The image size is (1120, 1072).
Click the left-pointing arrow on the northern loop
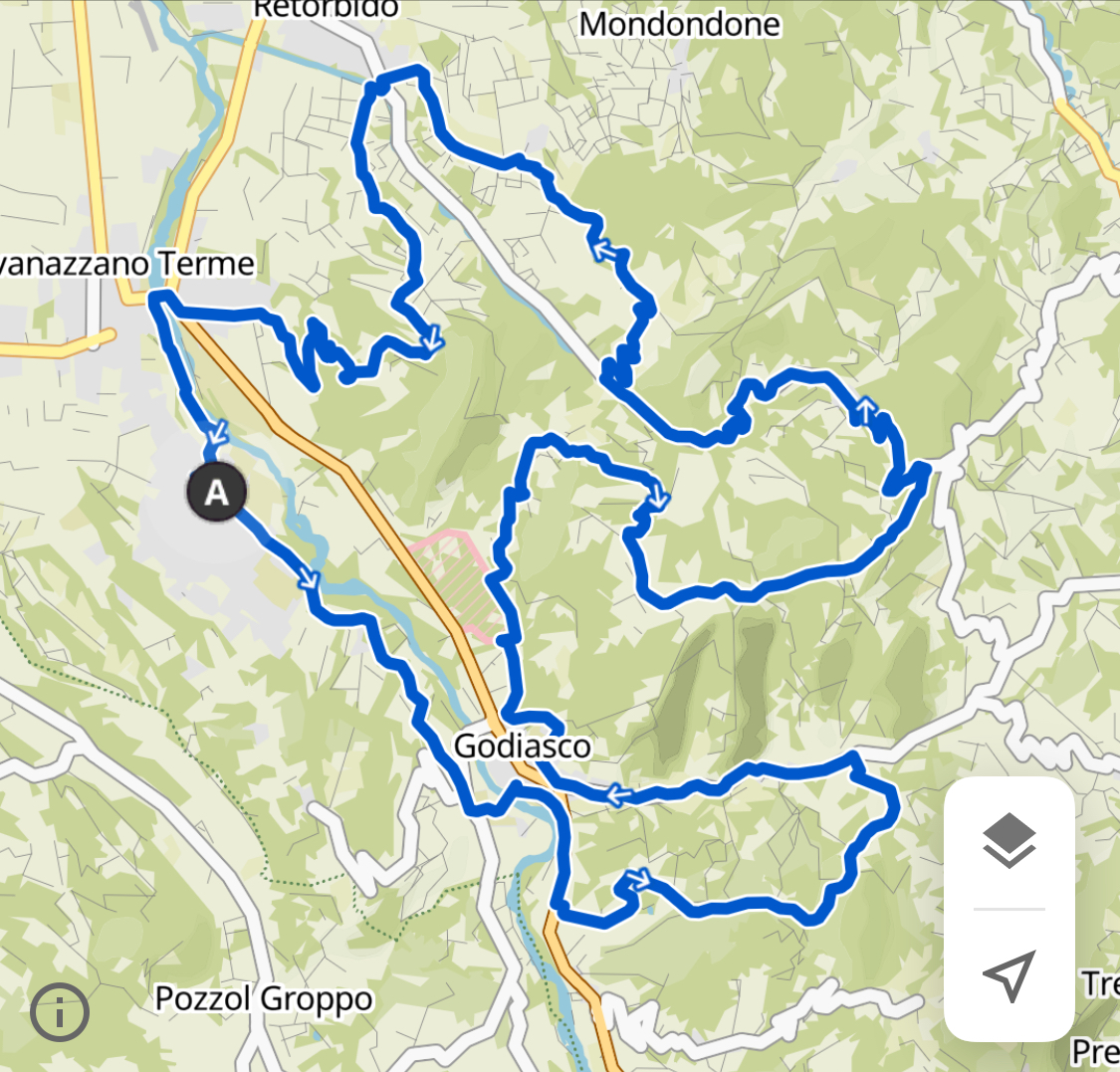click(604, 251)
